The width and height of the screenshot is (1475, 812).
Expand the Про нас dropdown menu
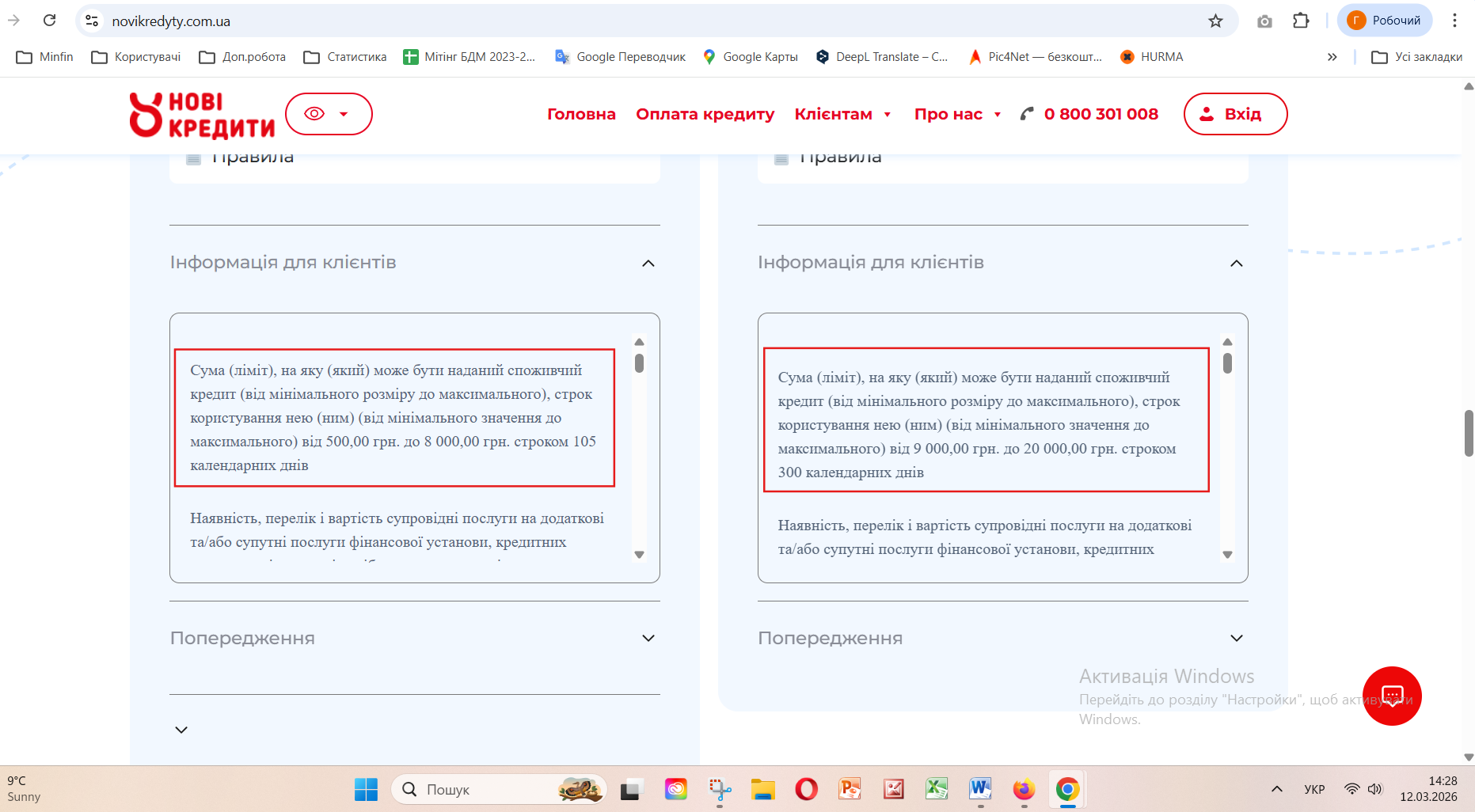[x=958, y=114]
